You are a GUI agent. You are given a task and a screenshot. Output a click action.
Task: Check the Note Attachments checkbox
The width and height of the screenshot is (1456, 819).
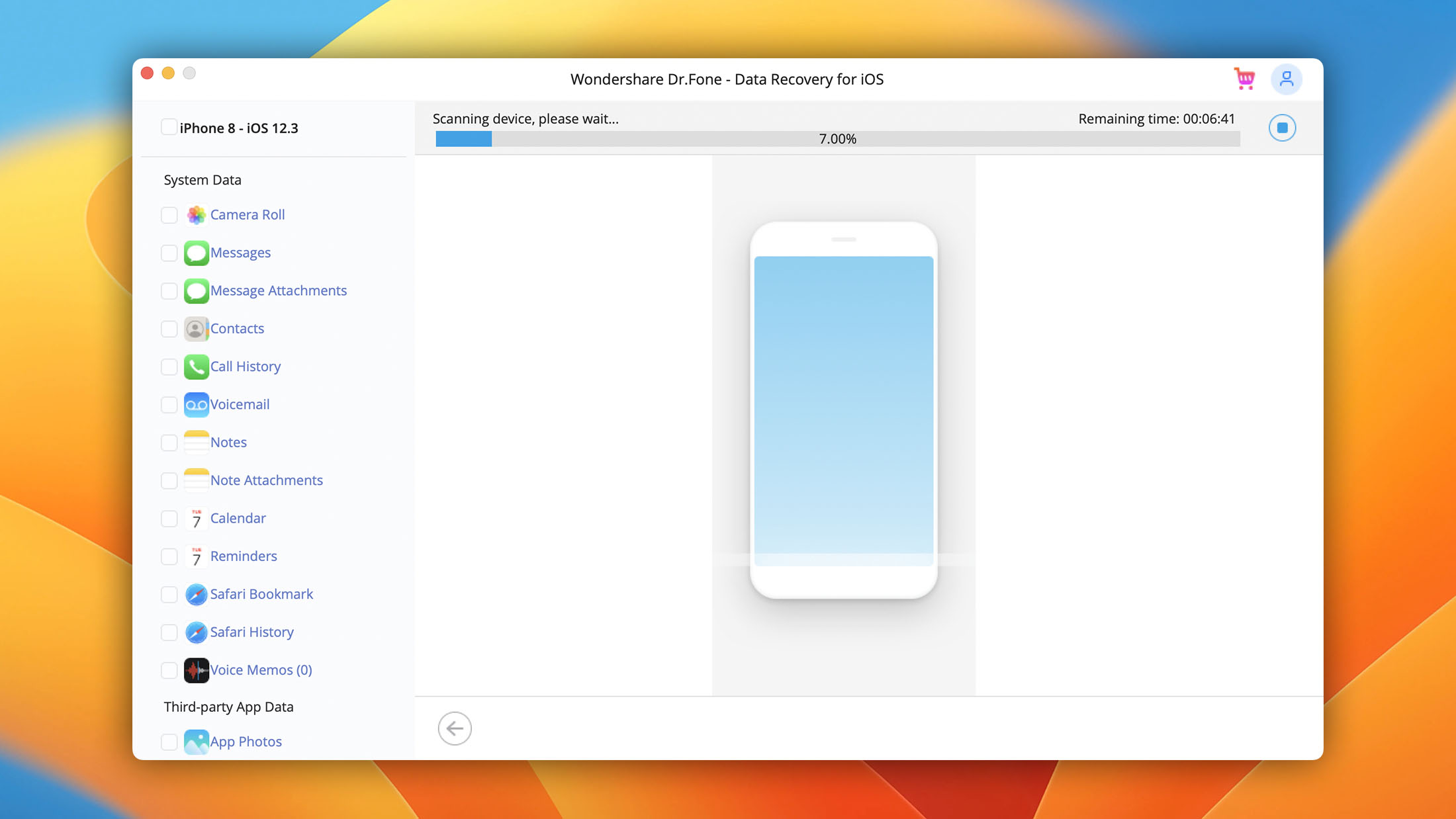(x=169, y=480)
